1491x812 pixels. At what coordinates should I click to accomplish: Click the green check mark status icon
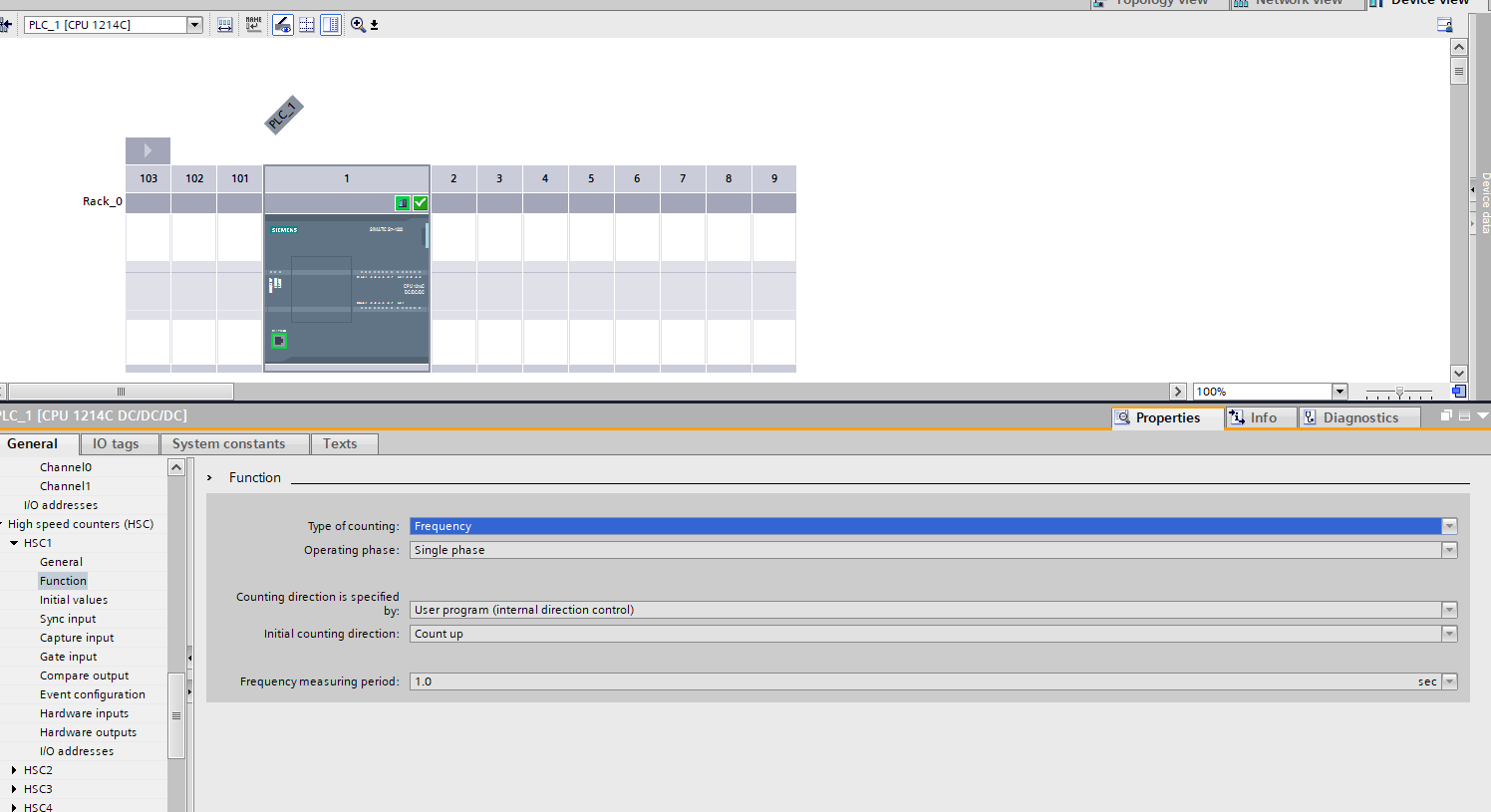pos(421,203)
